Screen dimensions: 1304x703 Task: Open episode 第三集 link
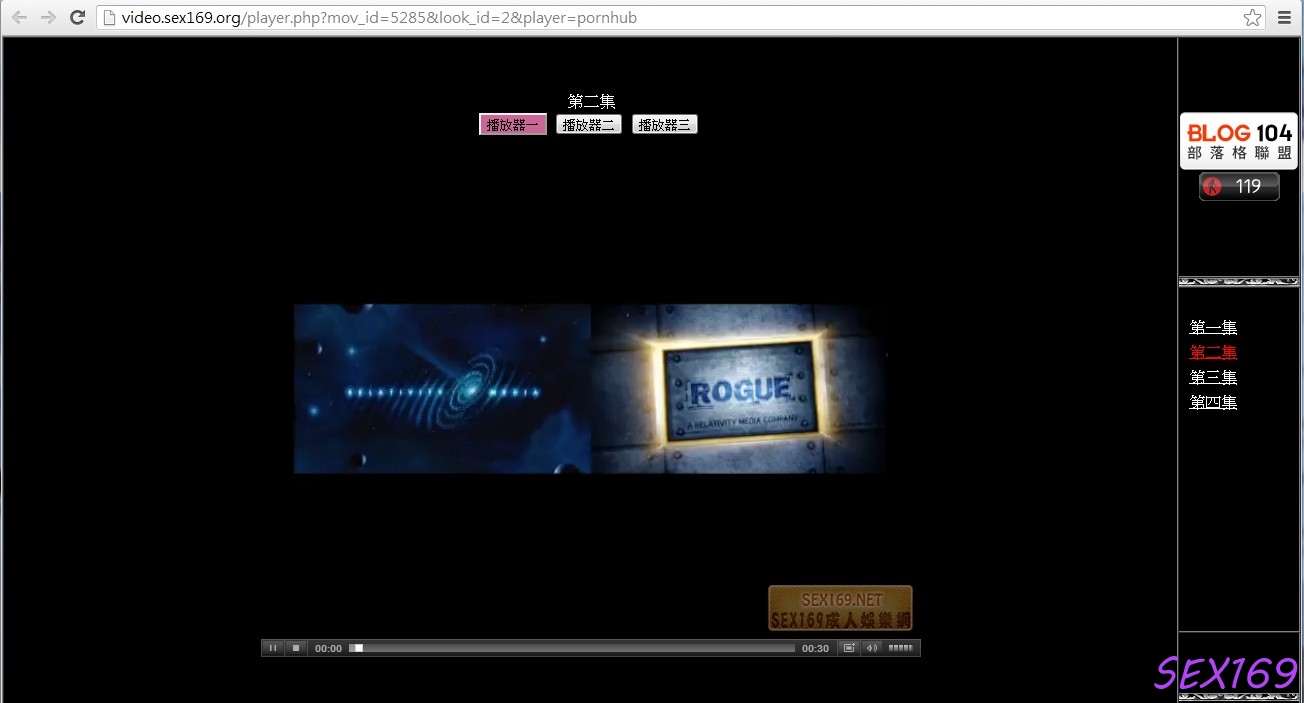coord(1213,377)
